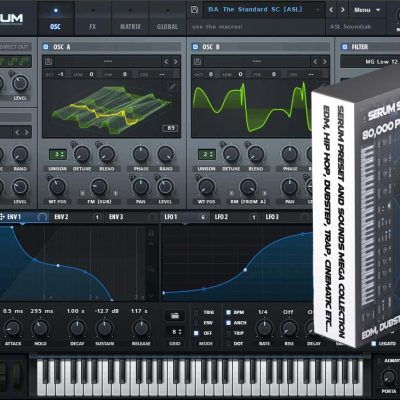Click the envelope Attack knob

click(13, 328)
